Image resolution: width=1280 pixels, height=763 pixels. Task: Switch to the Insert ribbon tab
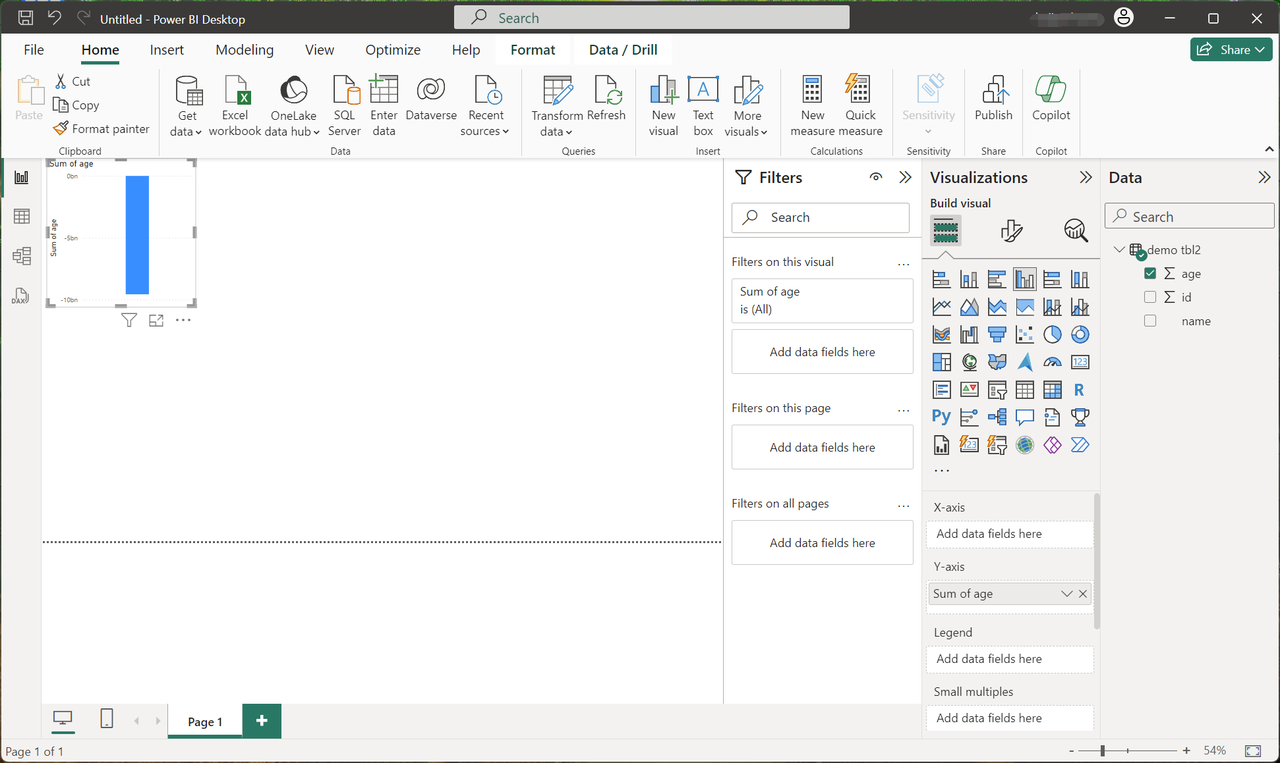tap(167, 50)
